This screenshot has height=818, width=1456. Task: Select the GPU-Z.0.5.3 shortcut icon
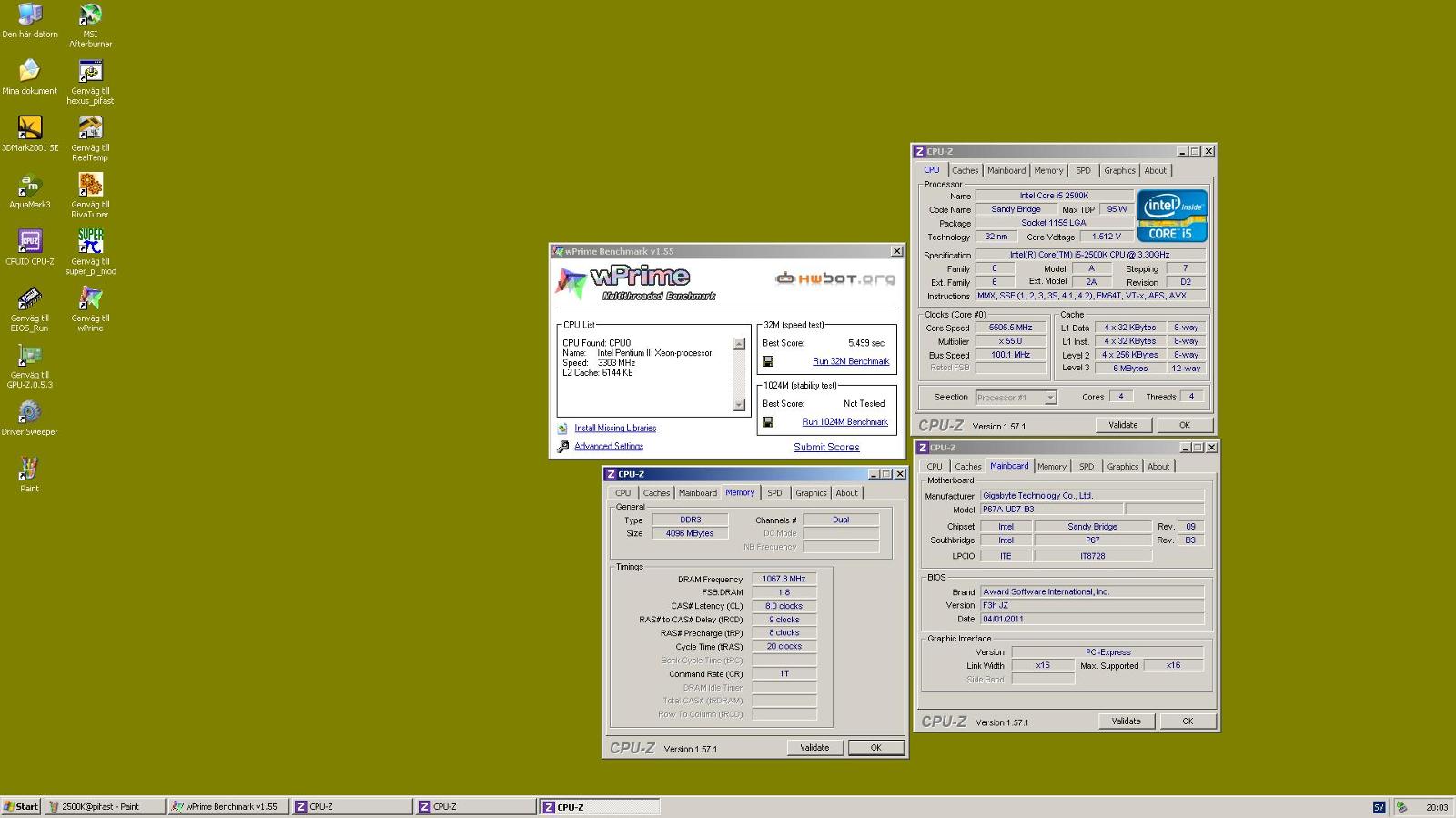tap(29, 366)
